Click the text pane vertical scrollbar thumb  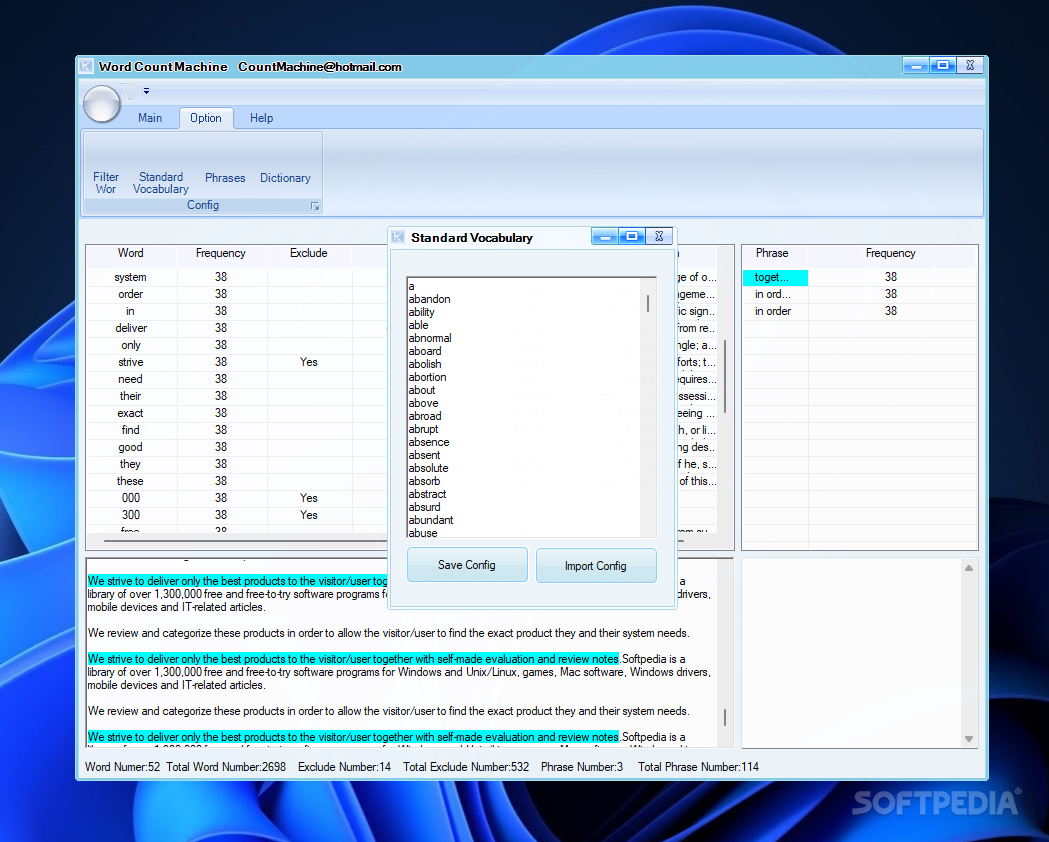tap(725, 718)
